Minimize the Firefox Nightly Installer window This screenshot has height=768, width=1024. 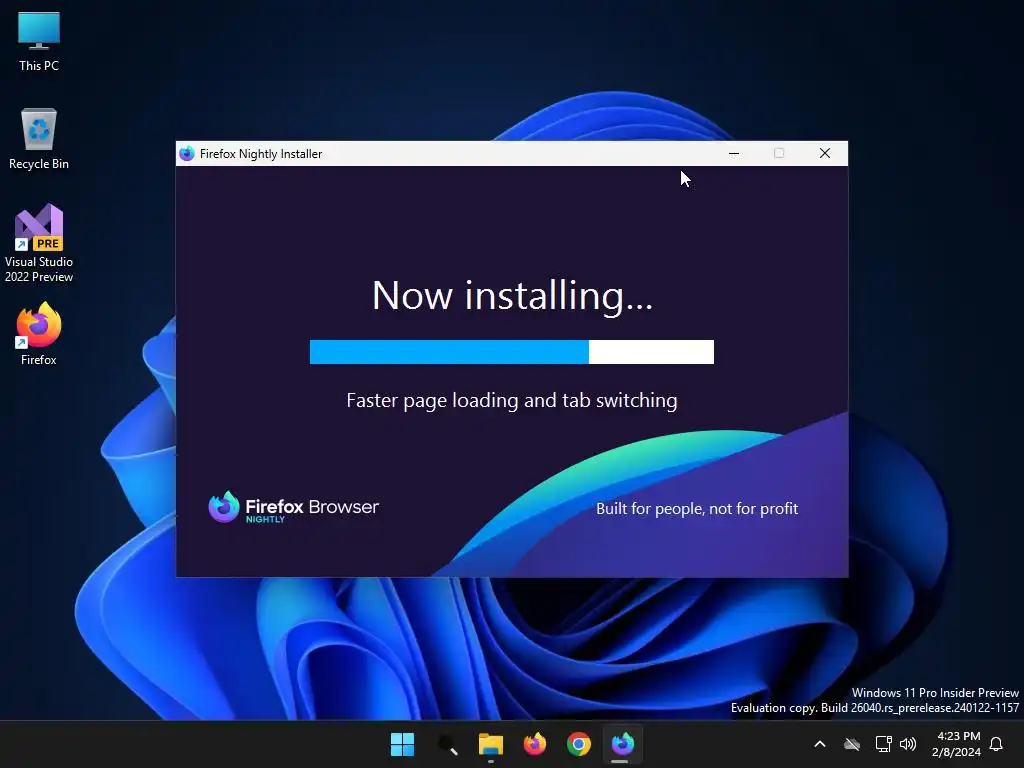734,153
